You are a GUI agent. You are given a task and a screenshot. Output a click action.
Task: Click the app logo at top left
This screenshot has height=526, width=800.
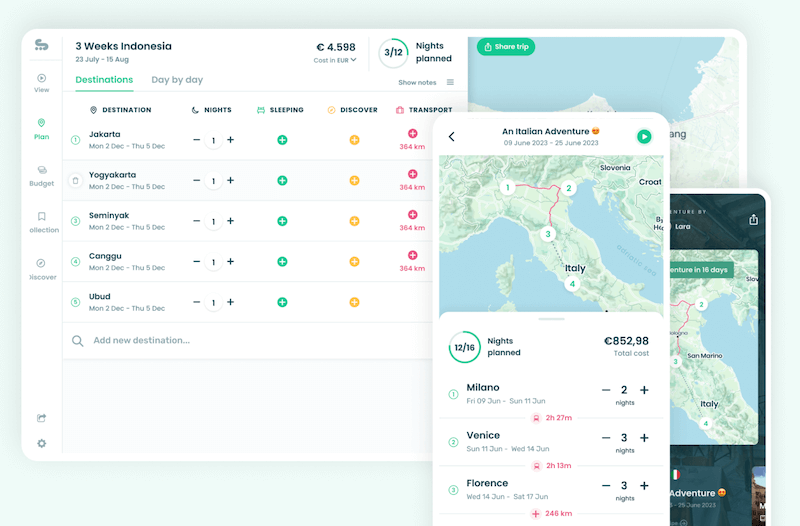pyautogui.click(x=41, y=45)
